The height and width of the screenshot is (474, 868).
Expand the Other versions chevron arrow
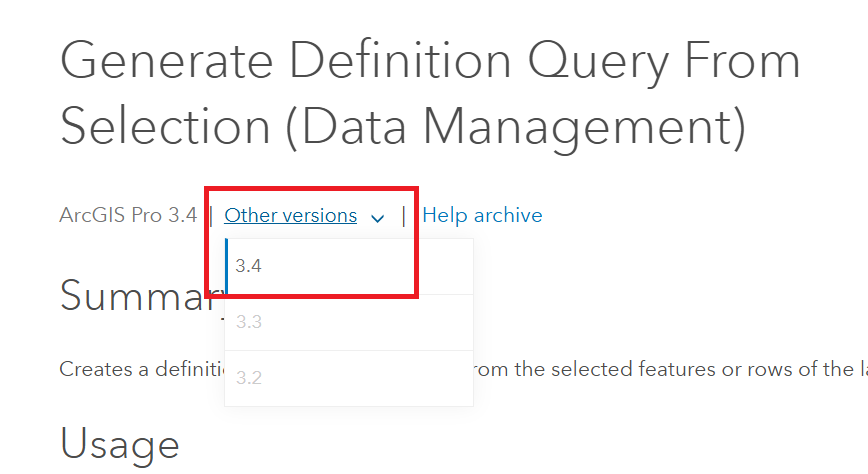[x=377, y=216]
